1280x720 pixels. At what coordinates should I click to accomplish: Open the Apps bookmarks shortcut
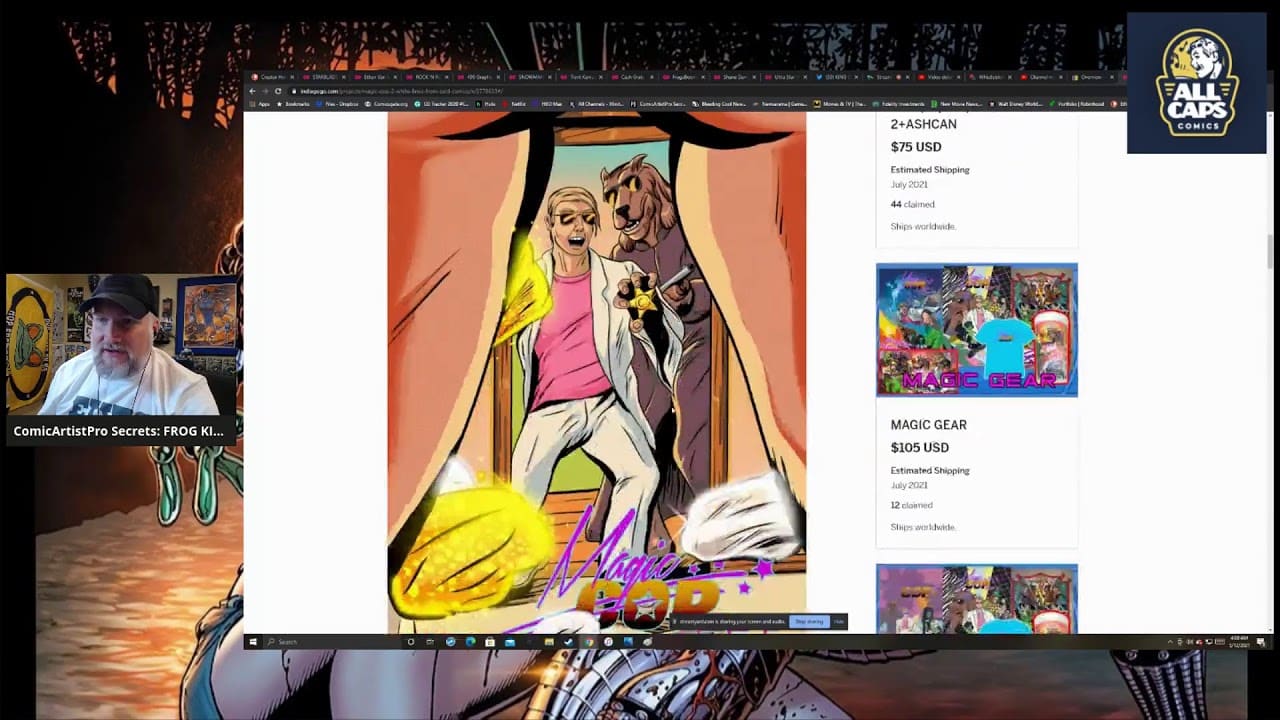[262, 104]
